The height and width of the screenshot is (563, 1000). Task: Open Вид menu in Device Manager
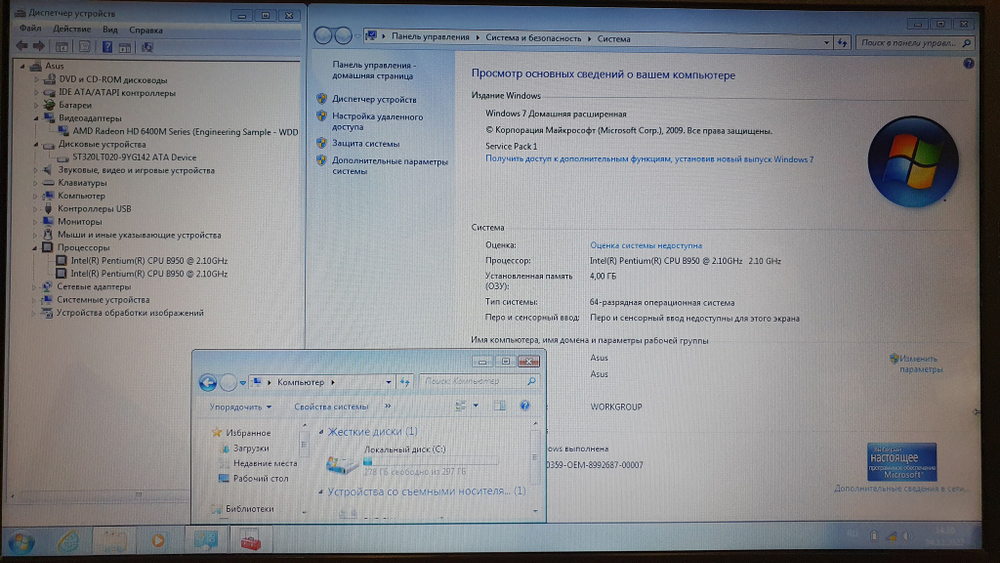(x=110, y=30)
